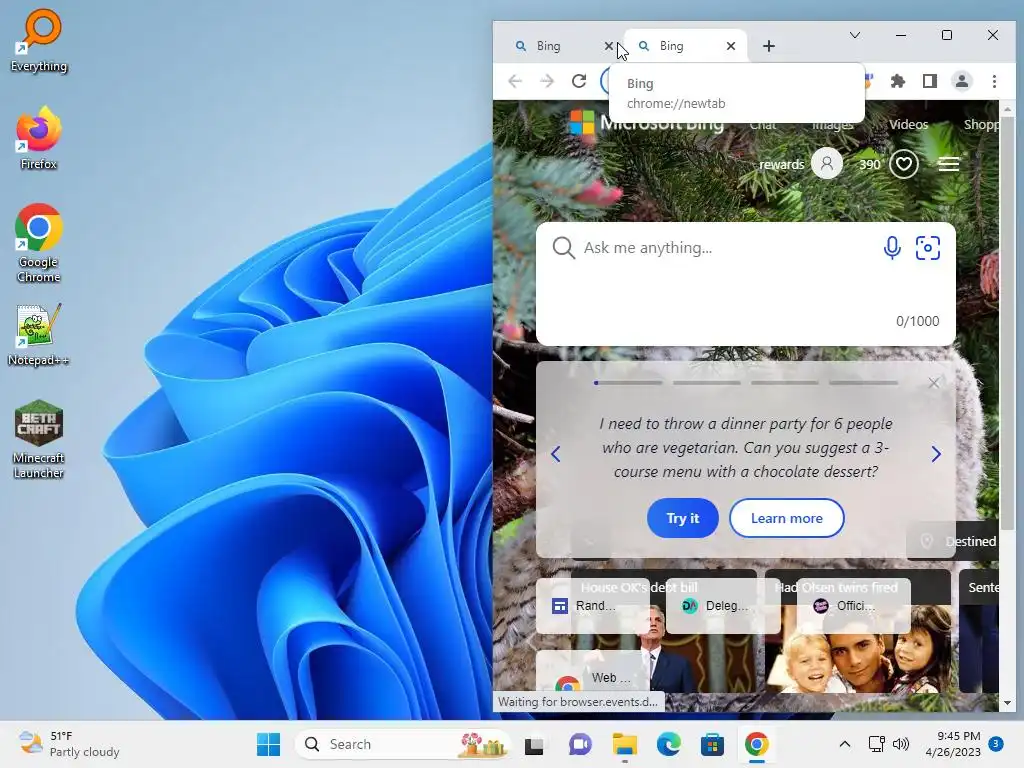1024x768 pixels.
Task: Open Microsoft Store from taskbar
Action: point(712,744)
